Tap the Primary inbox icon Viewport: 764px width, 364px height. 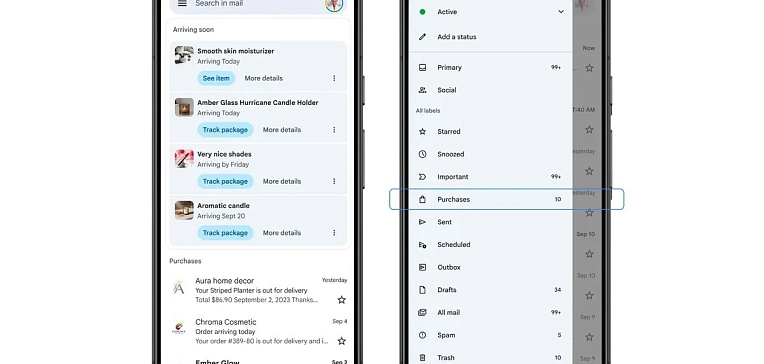(x=422, y=68)
